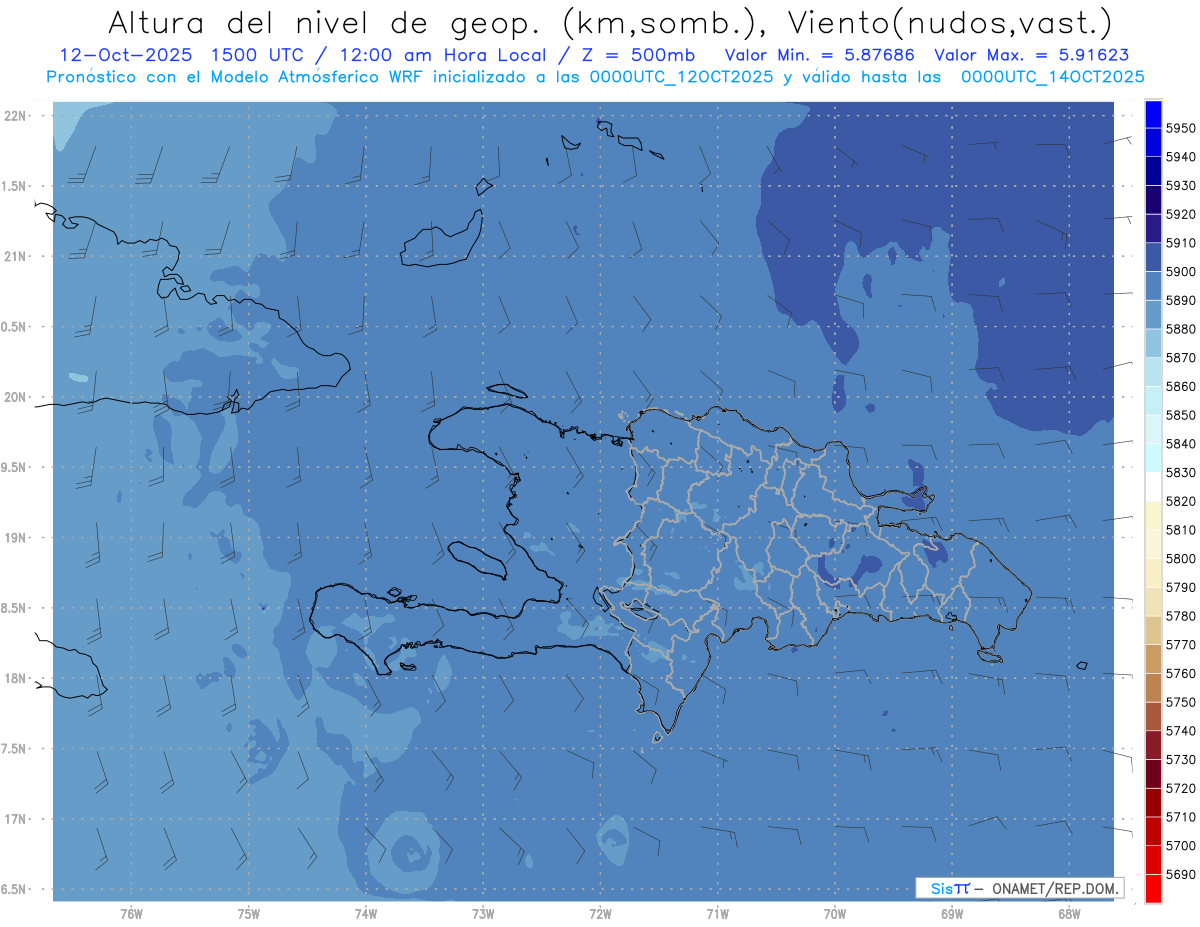Click the 5900 label on the color scale

tap(1180, 272)
